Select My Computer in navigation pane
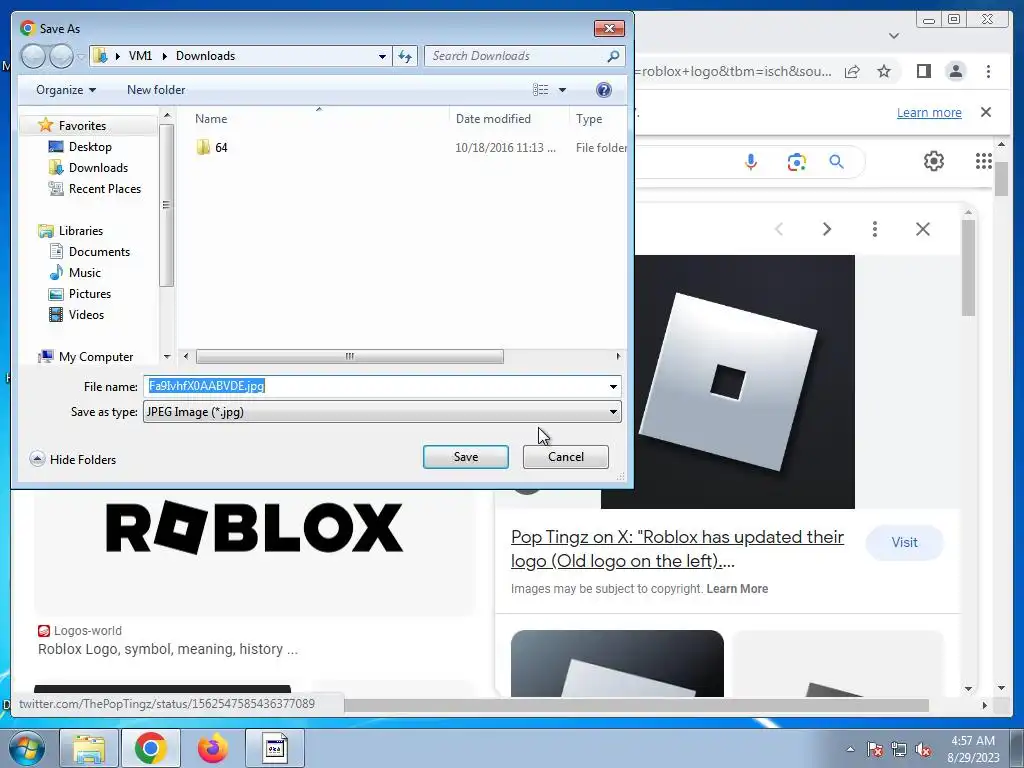 coord(95,357)
